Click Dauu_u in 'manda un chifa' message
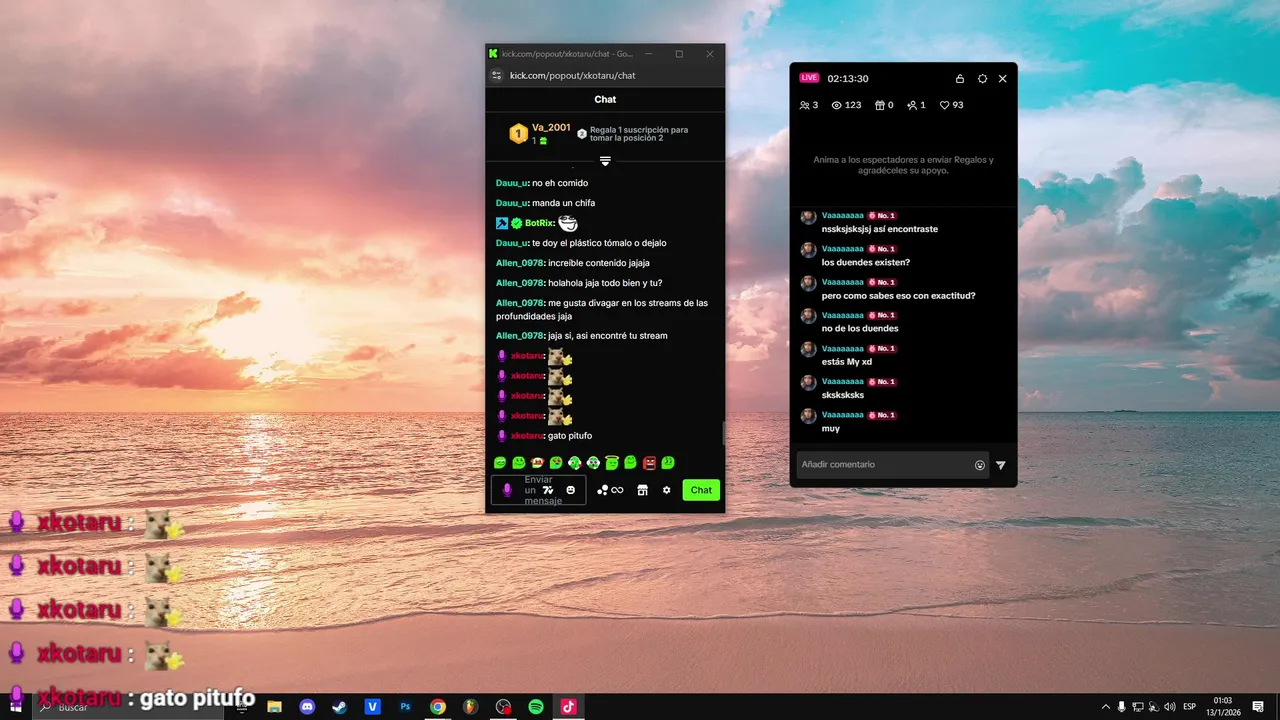The image size is (1280, 720). (x=511, y=203)
